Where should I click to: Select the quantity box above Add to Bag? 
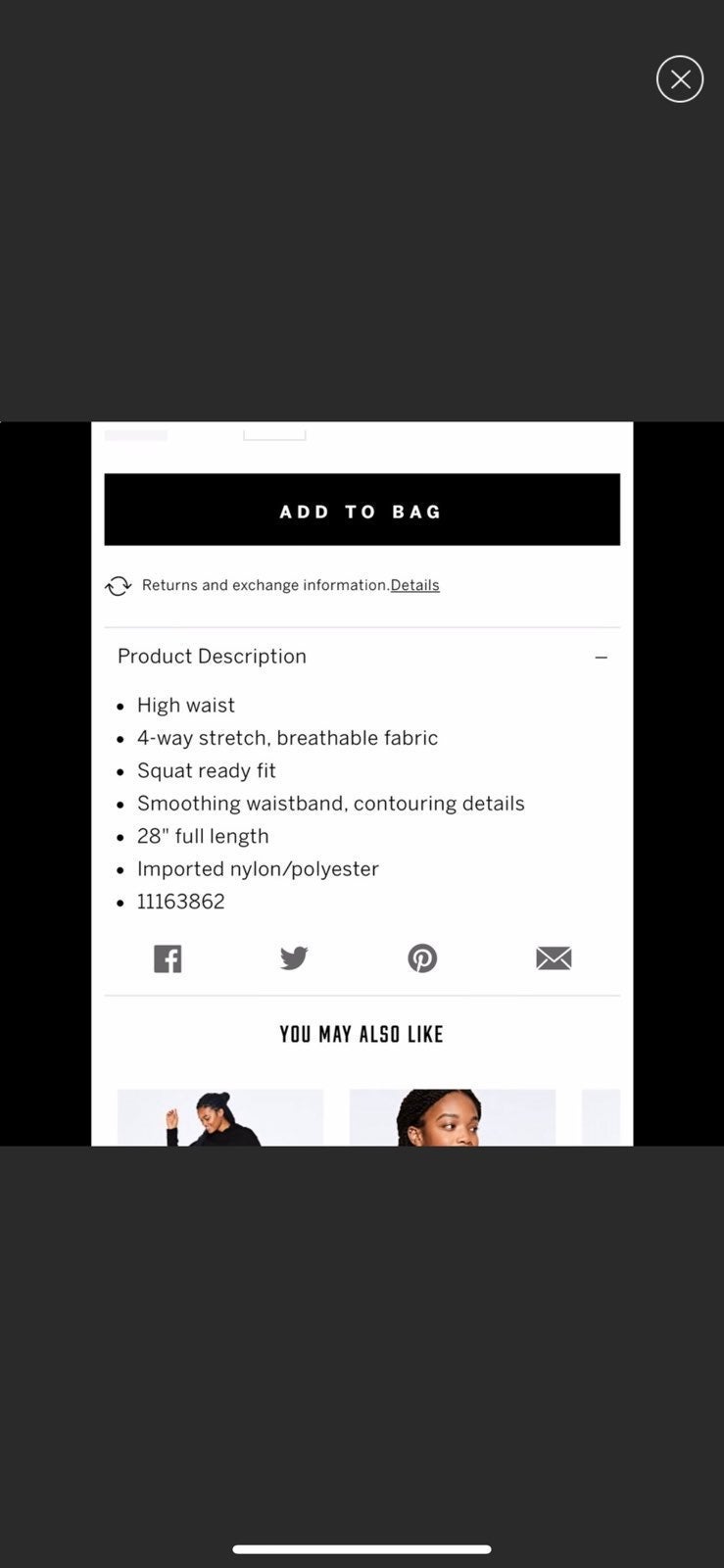[x=274, y=431]
